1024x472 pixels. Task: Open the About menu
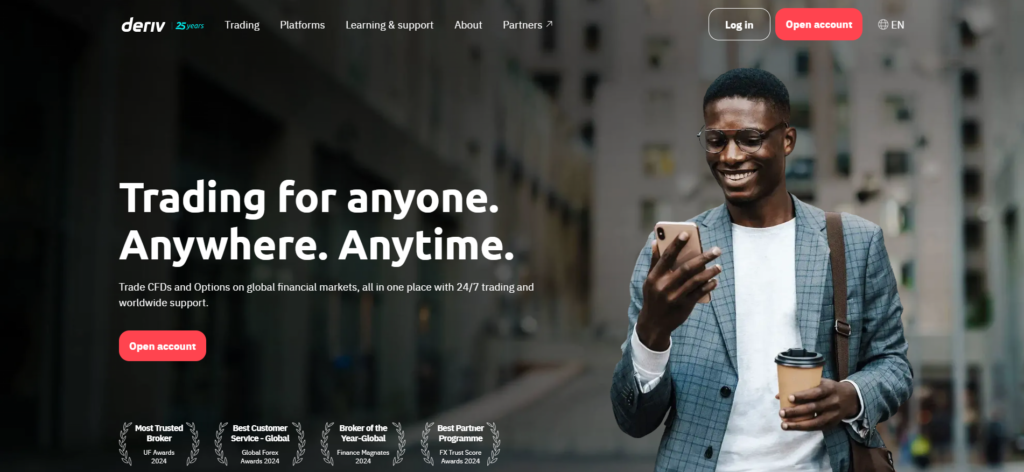coord(468,25)
